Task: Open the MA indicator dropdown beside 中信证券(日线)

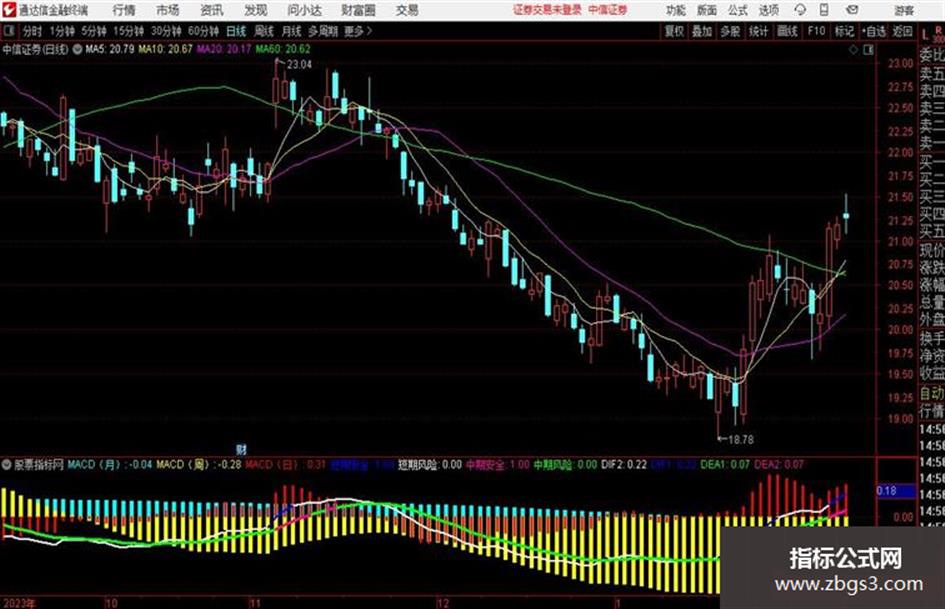Action: point(77,49)
